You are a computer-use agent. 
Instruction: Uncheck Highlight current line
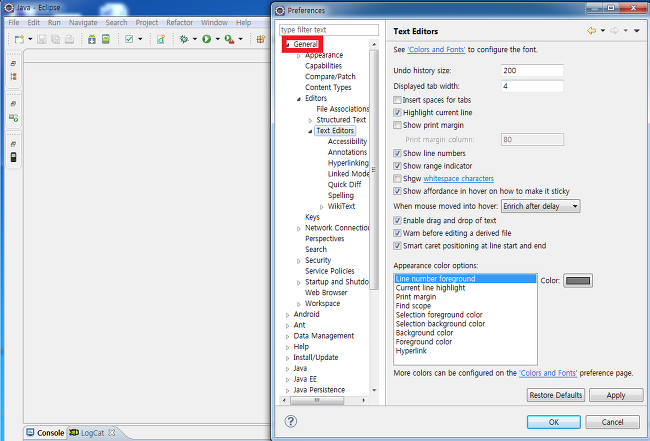click(x=397, y=112)
